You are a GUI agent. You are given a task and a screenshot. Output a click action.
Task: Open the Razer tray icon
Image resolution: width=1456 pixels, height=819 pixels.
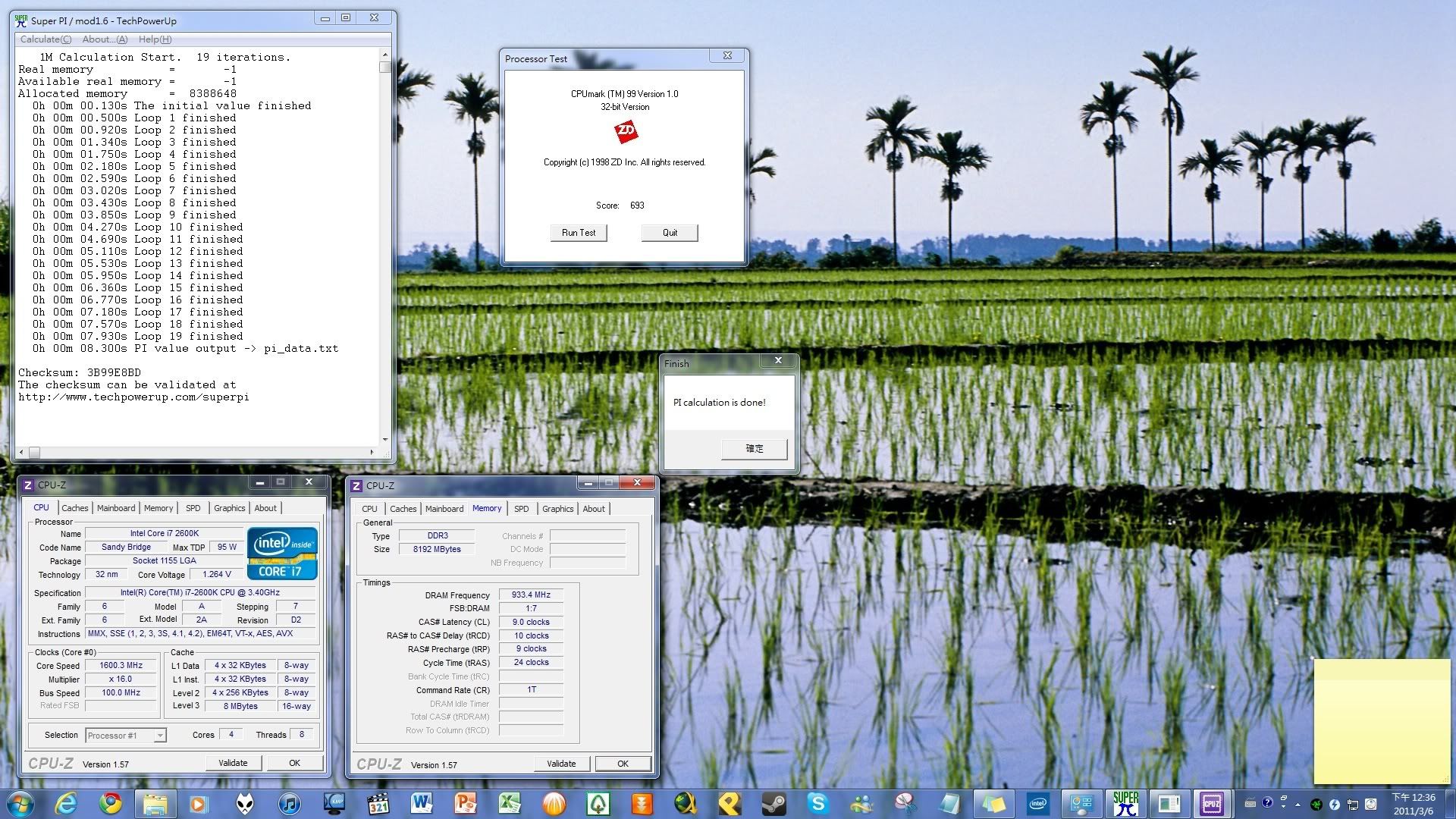[x=1317, y=804]
